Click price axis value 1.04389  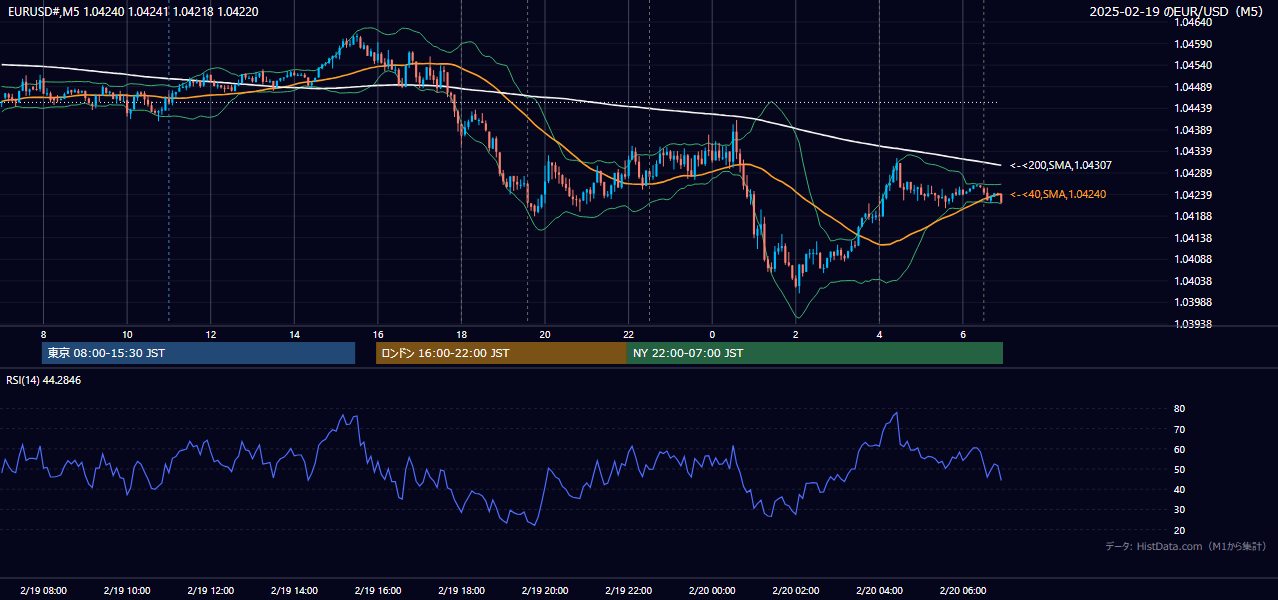point(1193,130)
